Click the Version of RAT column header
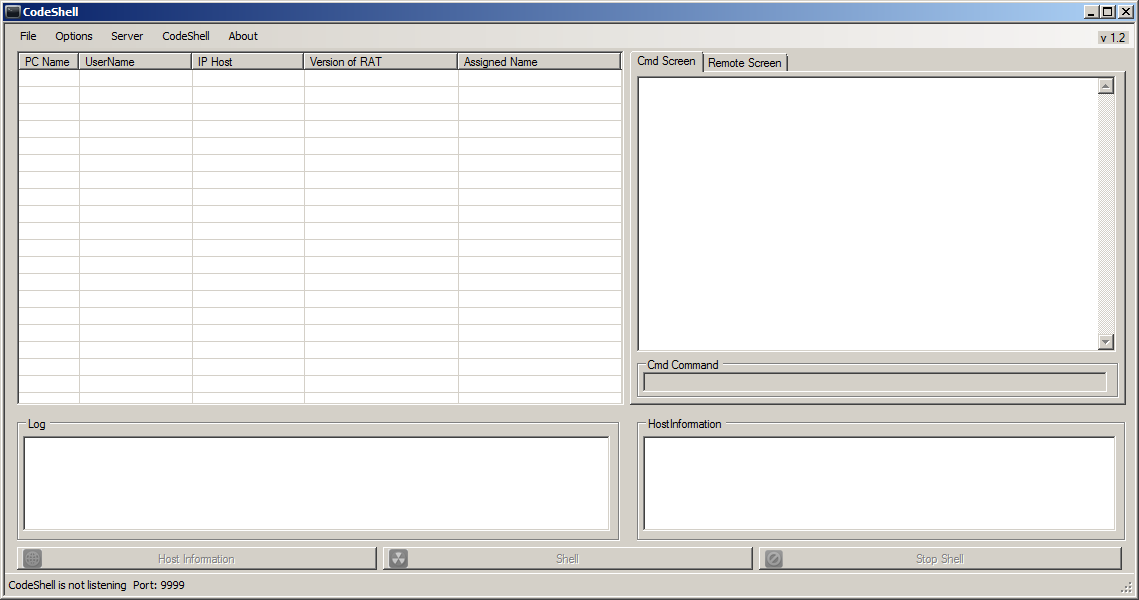This screenshot has height=600, width=1139. (x=380, y=62)
